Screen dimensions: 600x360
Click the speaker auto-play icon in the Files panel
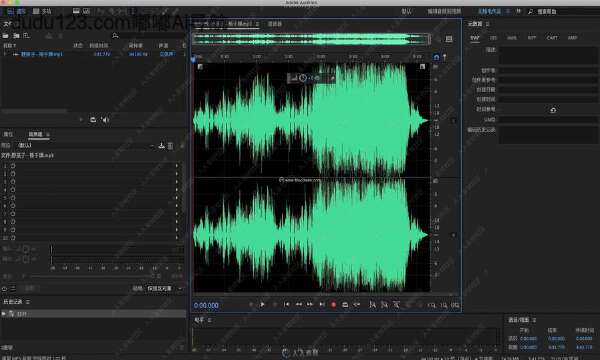pos(105,120)
